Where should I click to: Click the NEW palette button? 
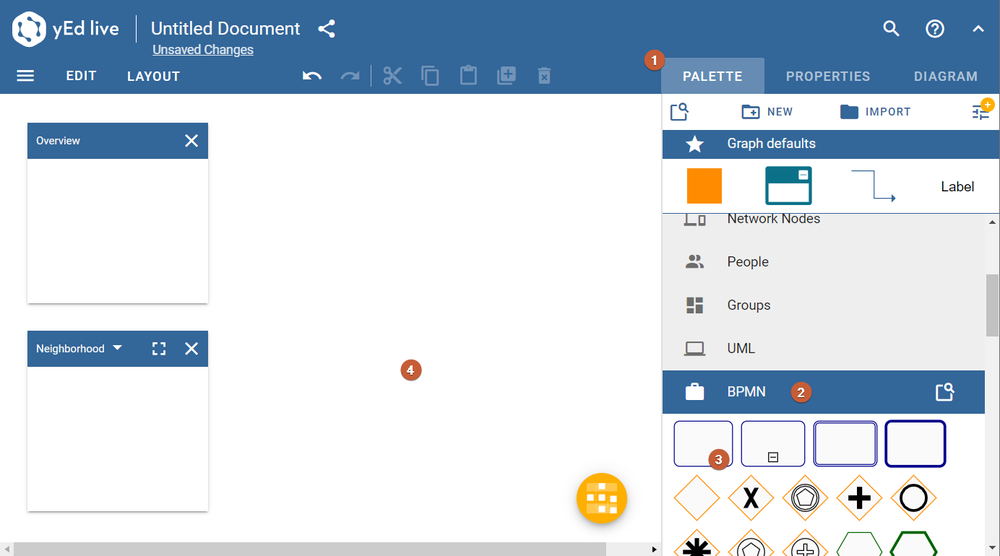click(767, 112)
